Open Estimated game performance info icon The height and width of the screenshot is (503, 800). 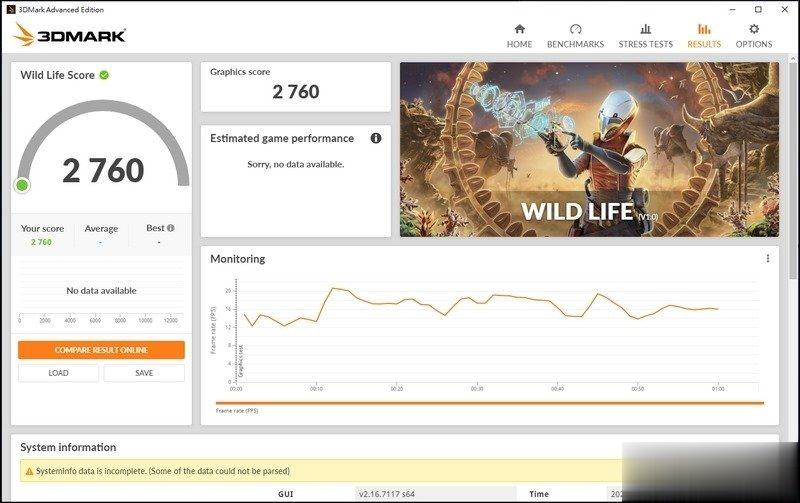376,138
